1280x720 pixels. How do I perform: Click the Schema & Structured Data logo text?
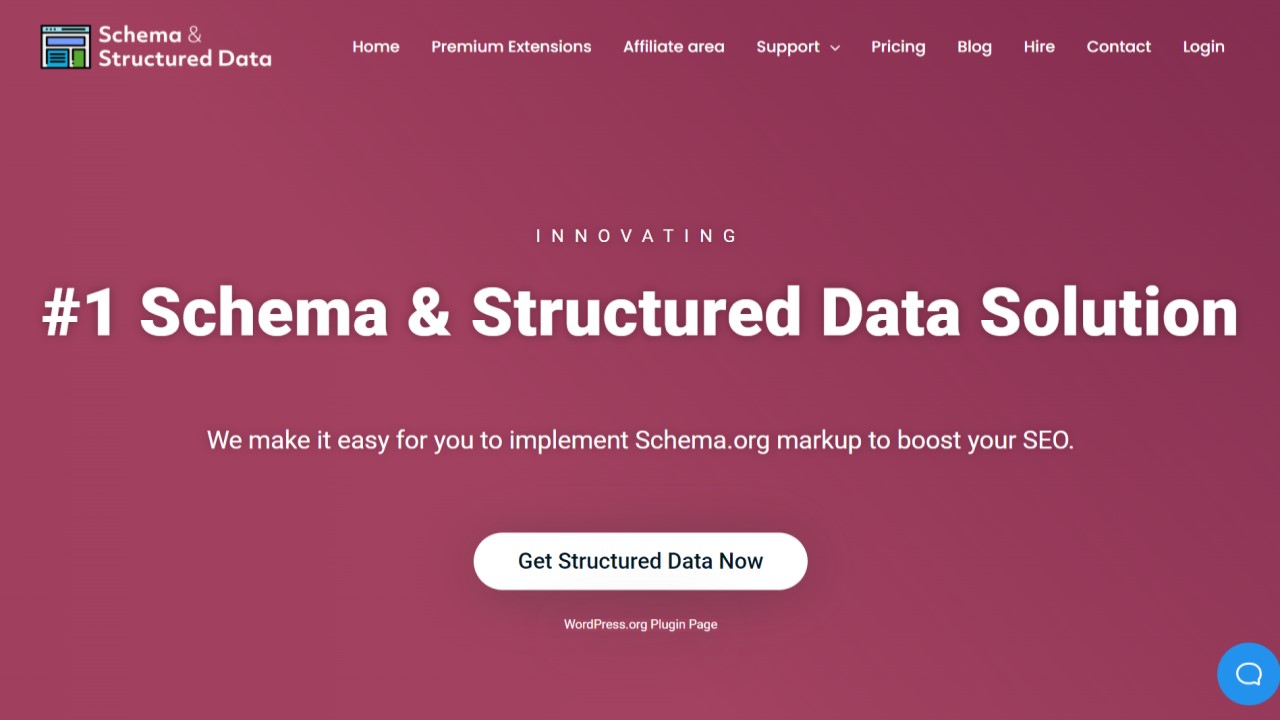point(183,46)
